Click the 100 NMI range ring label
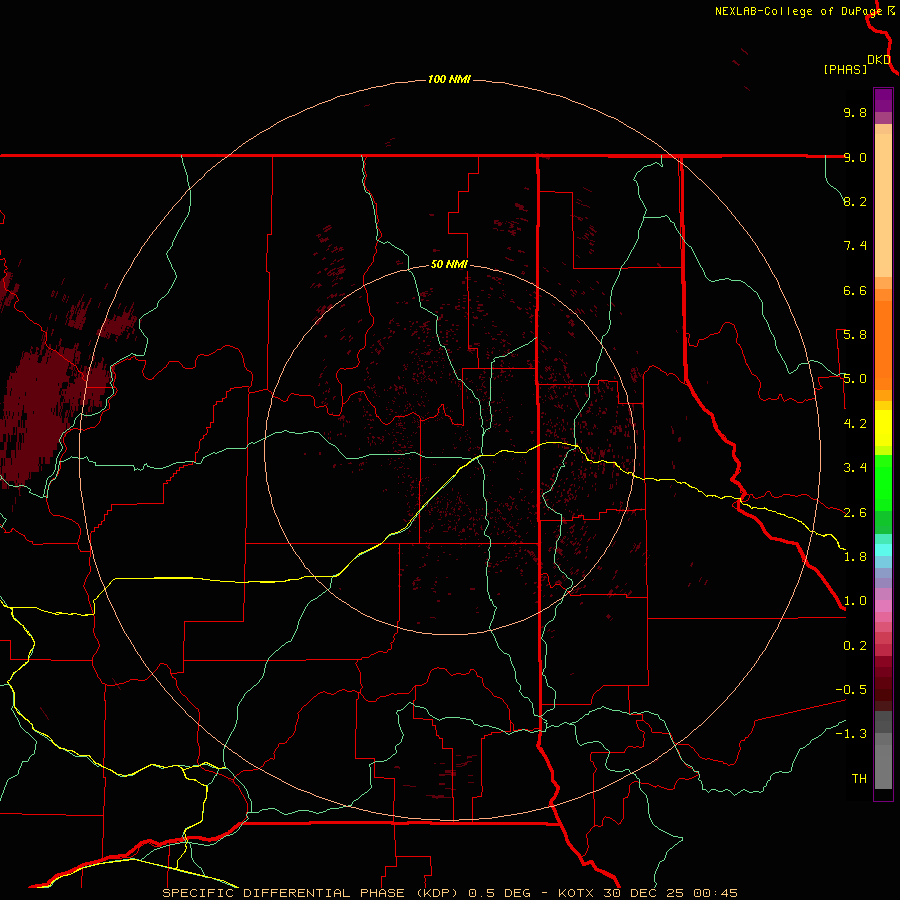 (x=449, y=79)
